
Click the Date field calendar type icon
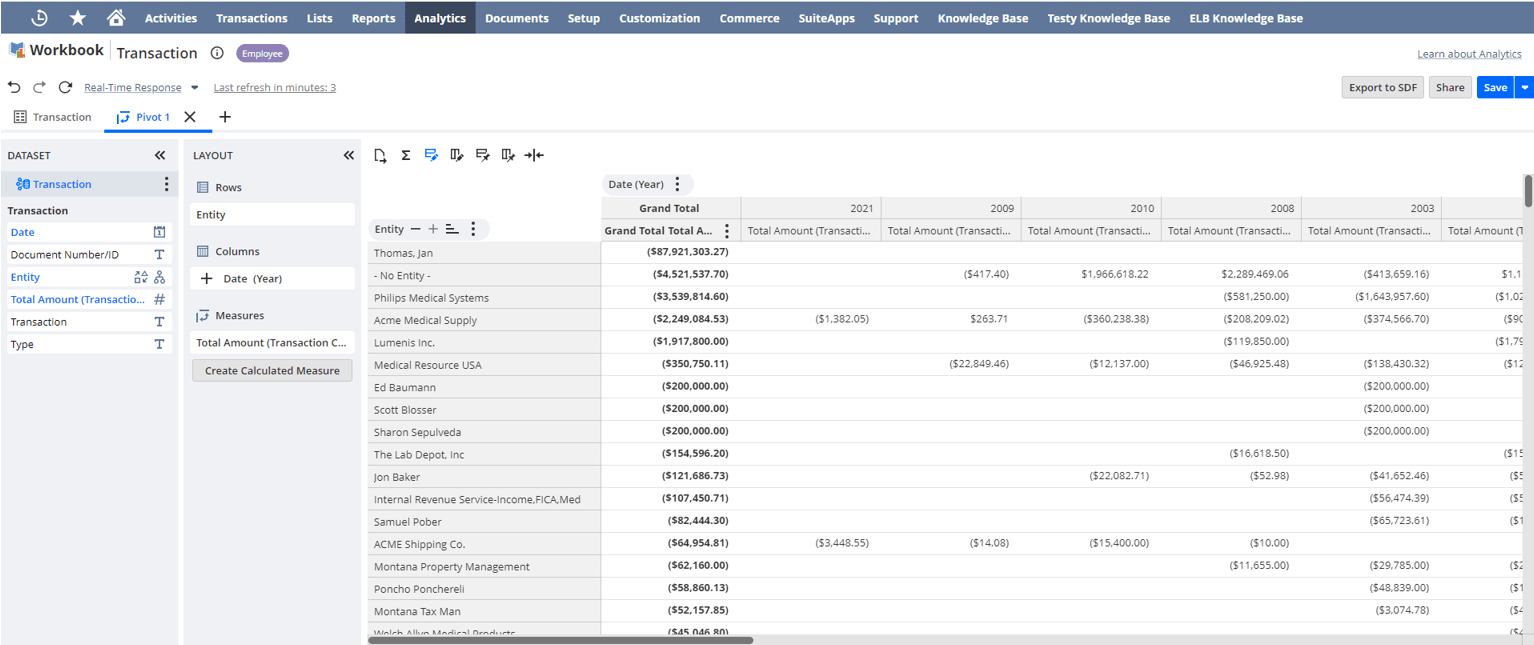[x=159, y=232]
